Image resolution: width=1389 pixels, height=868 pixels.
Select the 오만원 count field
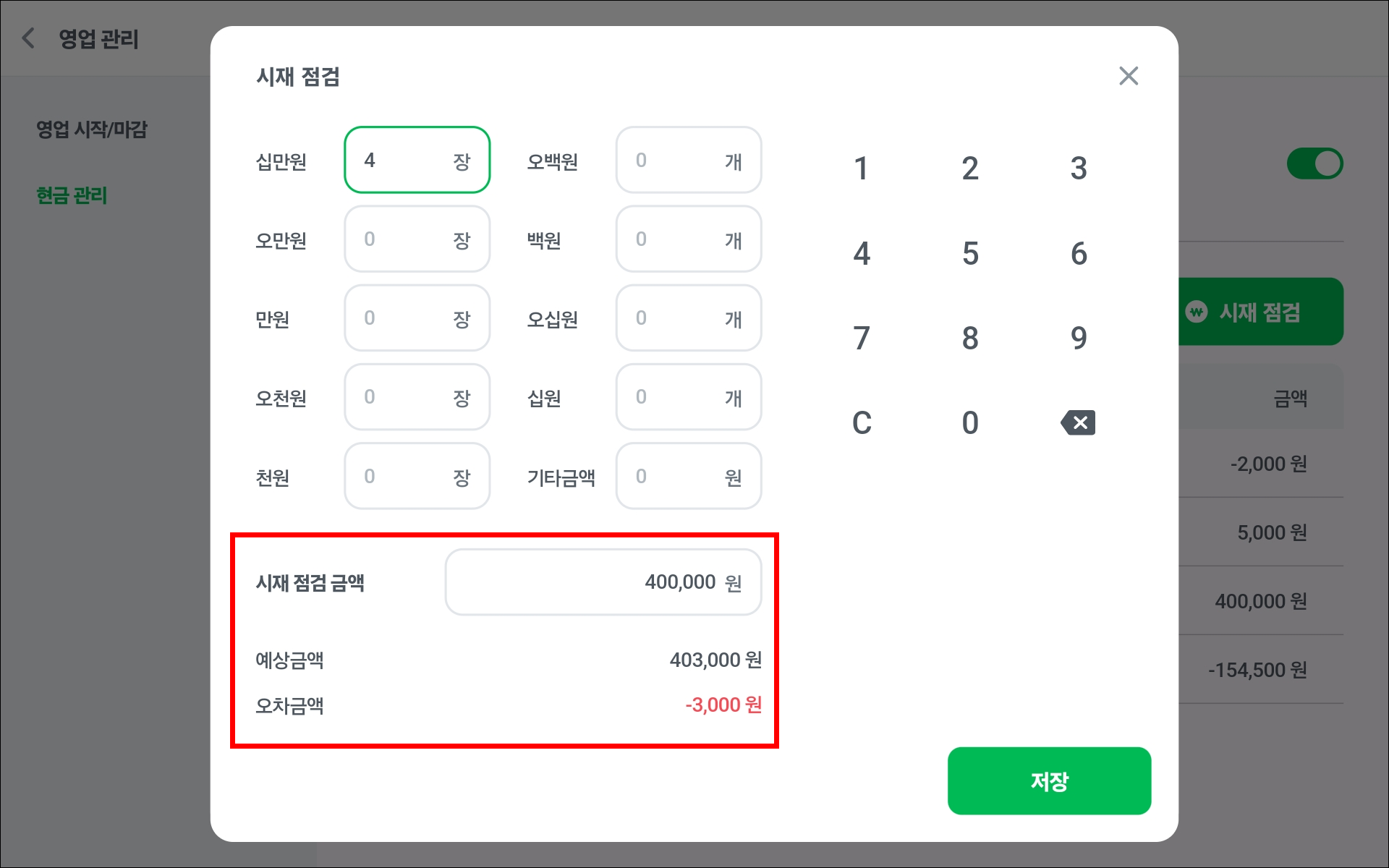[417, 239]
